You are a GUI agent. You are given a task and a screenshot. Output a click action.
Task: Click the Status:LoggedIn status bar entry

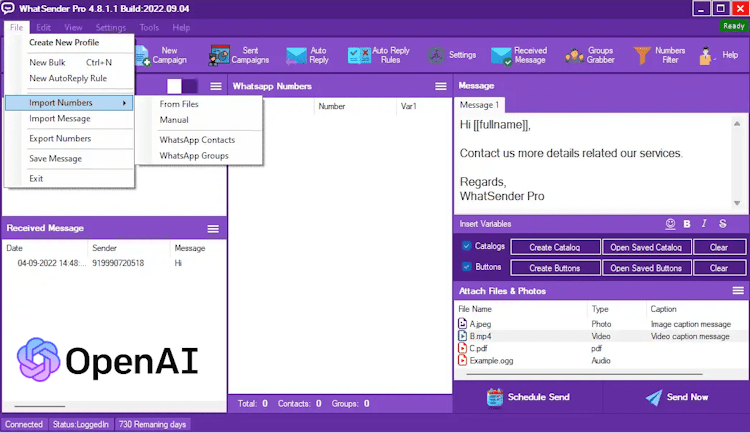coord(80,424)
